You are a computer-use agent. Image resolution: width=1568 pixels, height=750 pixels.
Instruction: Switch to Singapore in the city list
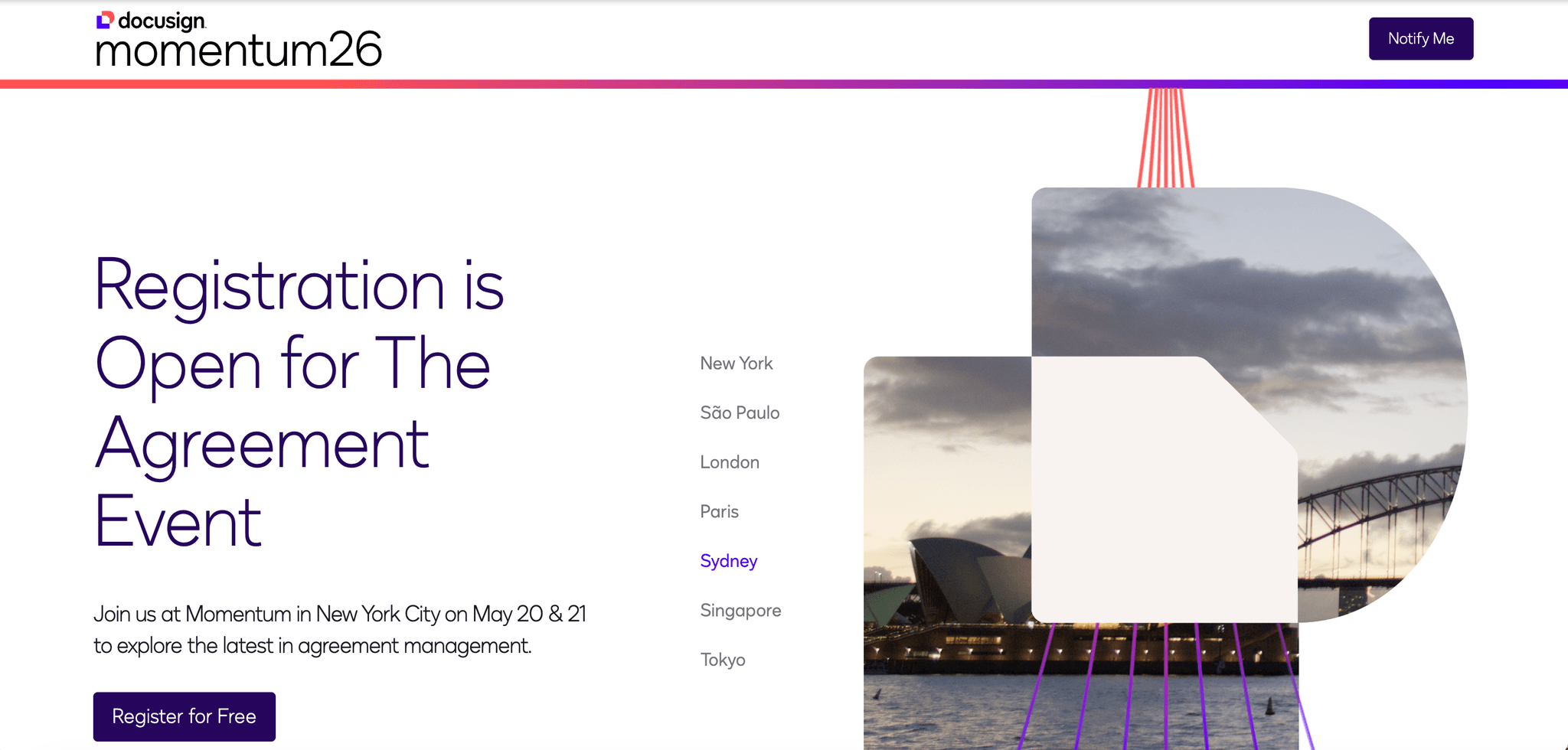(x=740, y=611)
